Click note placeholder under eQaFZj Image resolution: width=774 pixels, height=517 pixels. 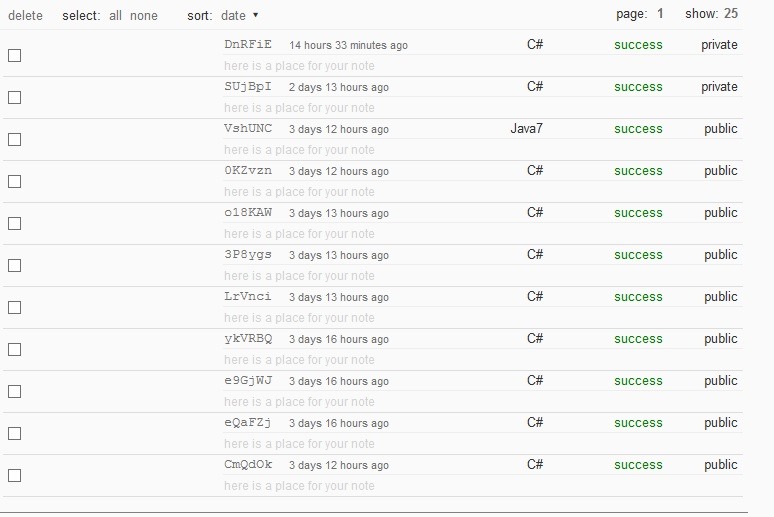[299, 443]
